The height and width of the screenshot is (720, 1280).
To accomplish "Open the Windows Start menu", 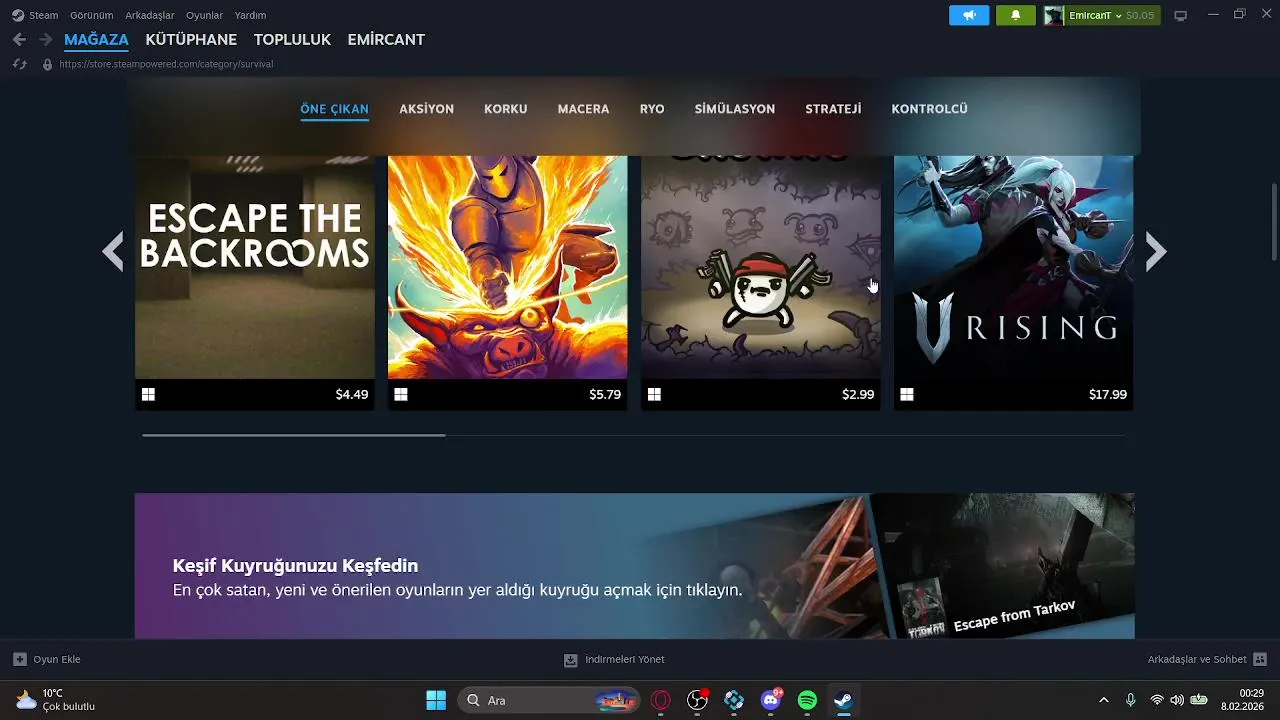I will 436,701.
